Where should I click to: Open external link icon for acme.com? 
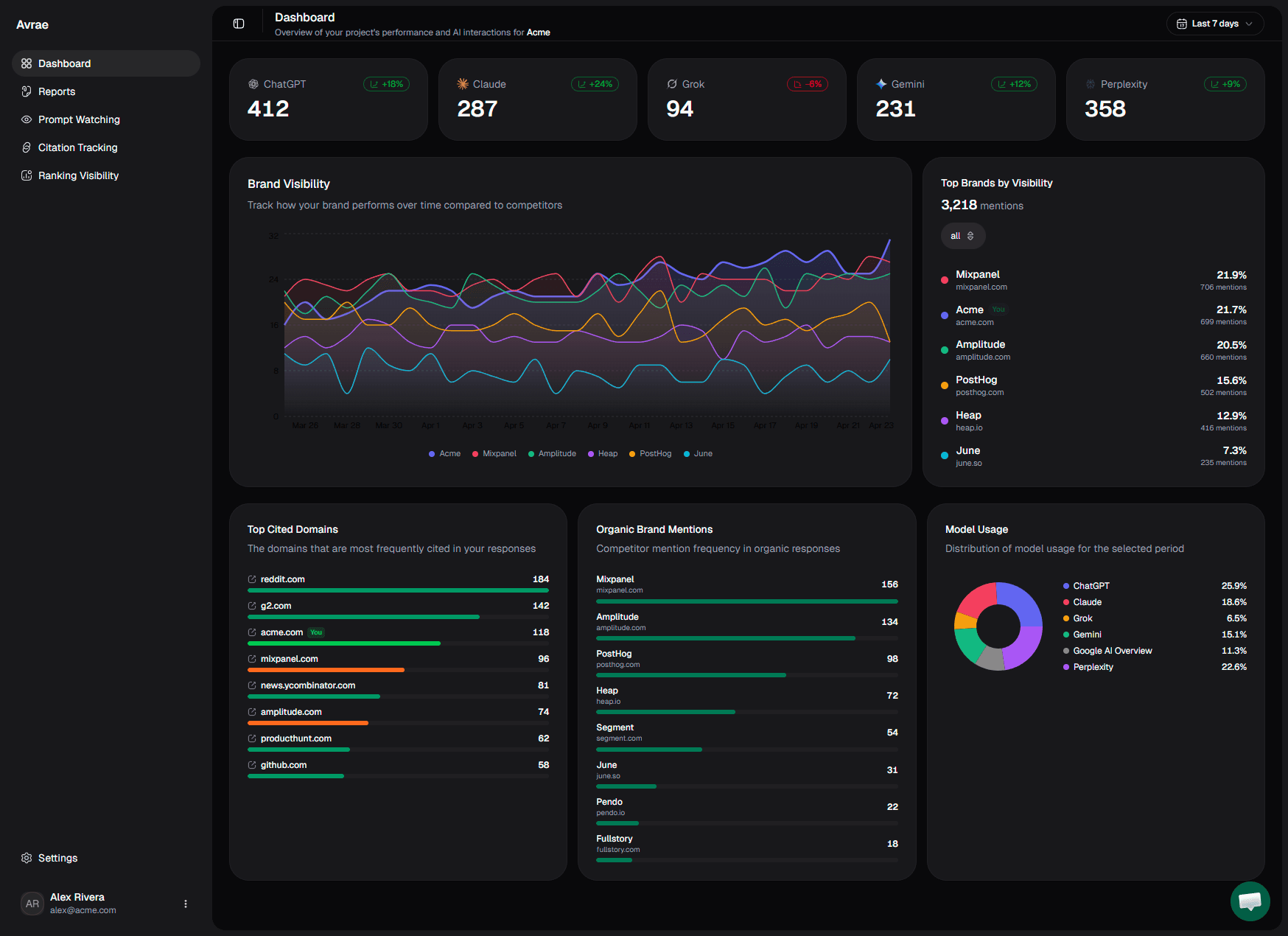tap(252, 632)
